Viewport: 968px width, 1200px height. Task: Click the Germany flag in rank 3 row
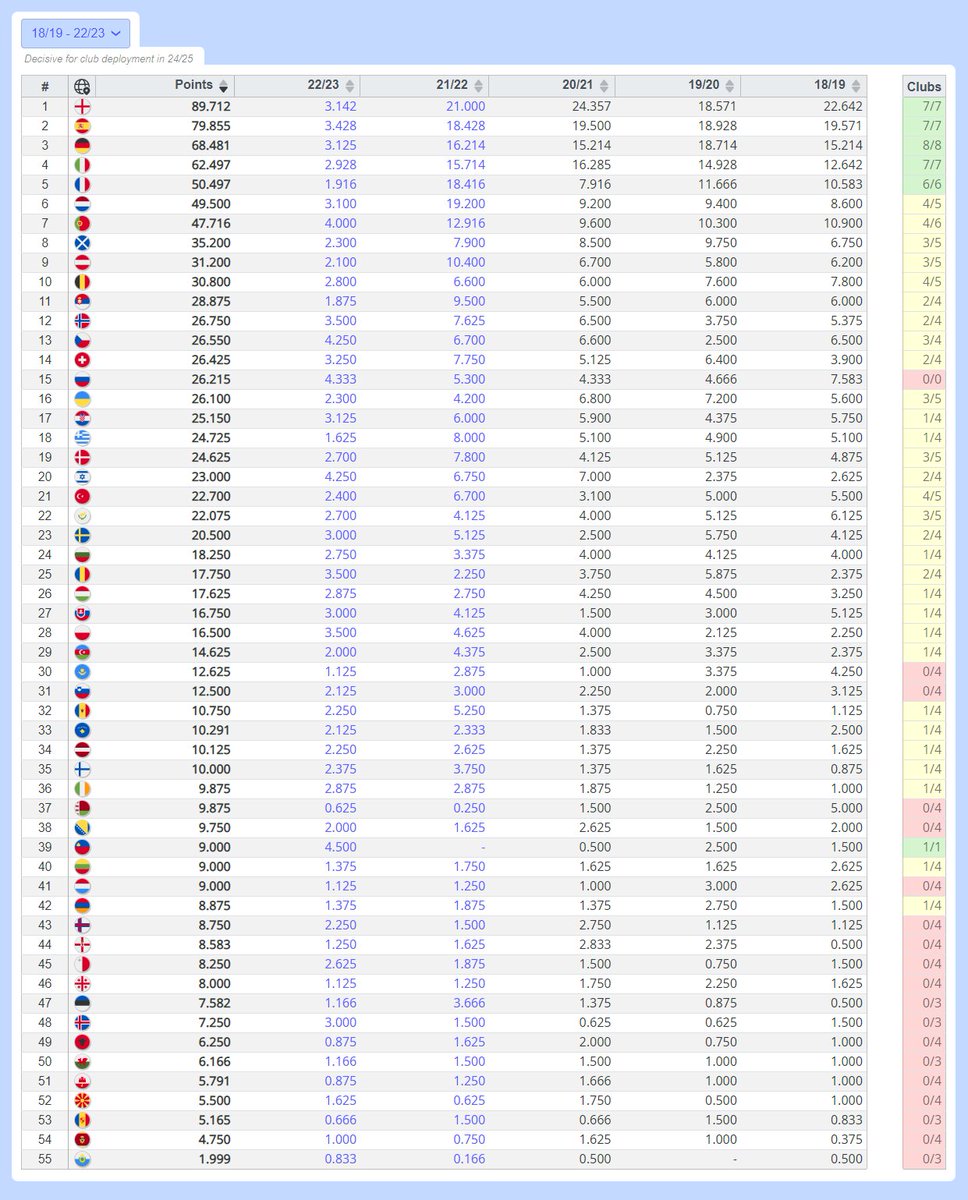pos(82,145)
